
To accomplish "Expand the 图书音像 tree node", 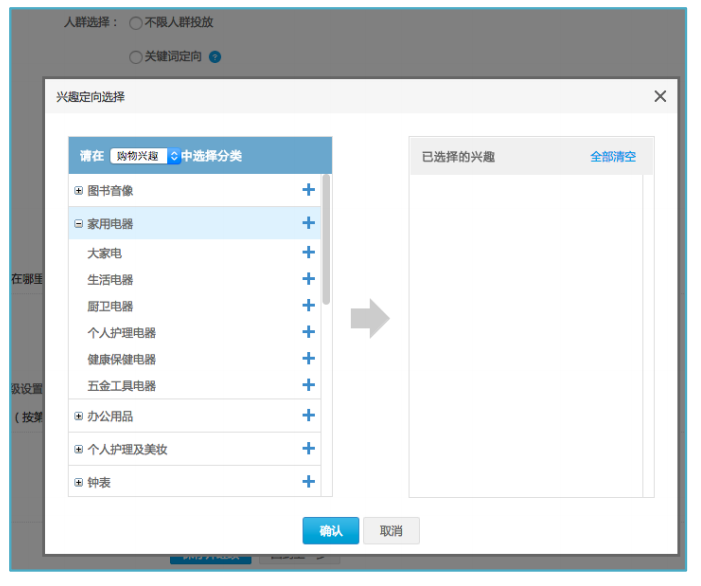I will tap(79, 190).
